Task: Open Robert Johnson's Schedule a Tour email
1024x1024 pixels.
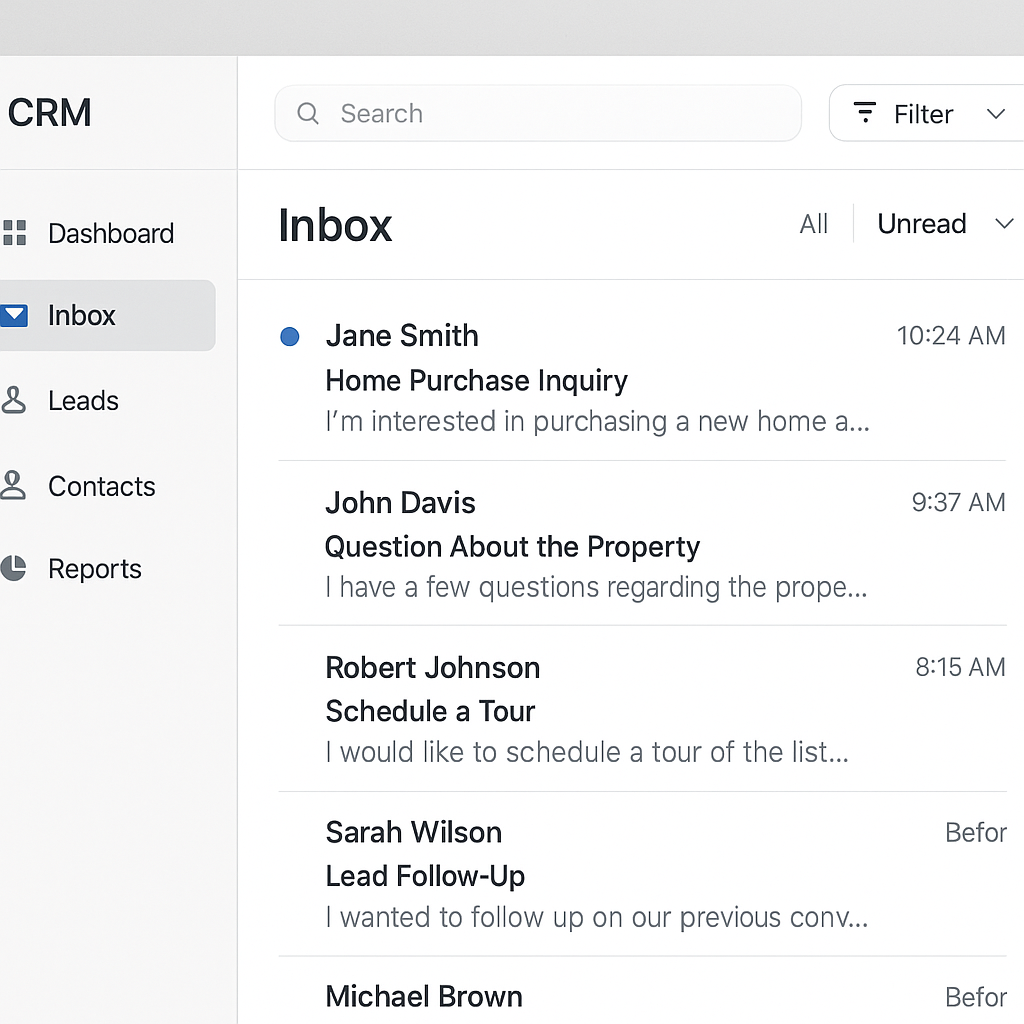Action: click(x=430, y=712)
